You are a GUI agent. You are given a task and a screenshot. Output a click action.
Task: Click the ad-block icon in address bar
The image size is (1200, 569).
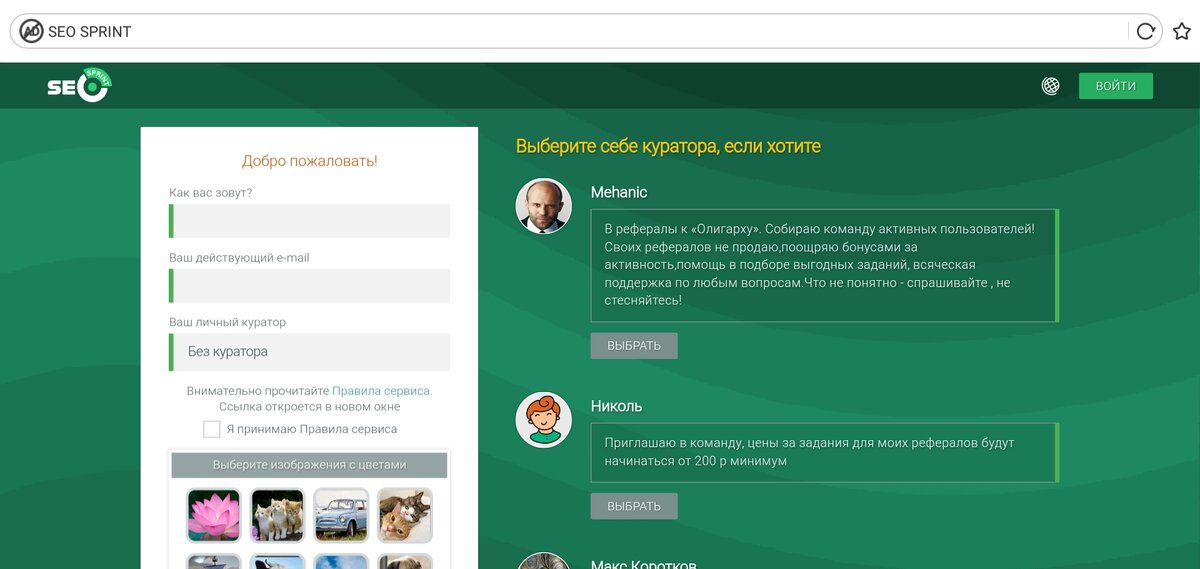pyautogui.click(x=31, y=31)
